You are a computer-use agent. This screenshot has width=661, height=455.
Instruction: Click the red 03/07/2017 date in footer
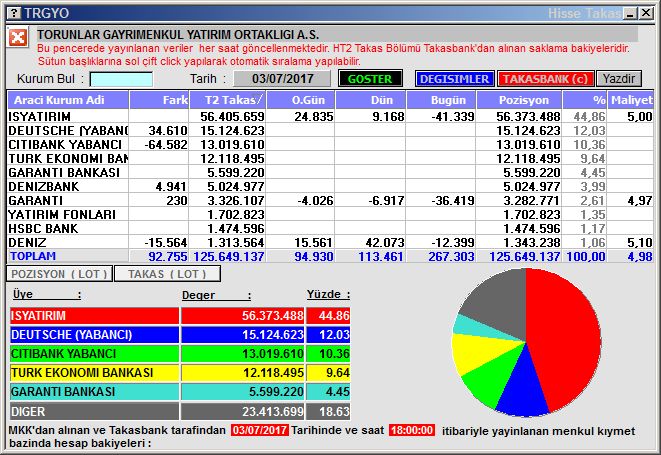point(260,430)
